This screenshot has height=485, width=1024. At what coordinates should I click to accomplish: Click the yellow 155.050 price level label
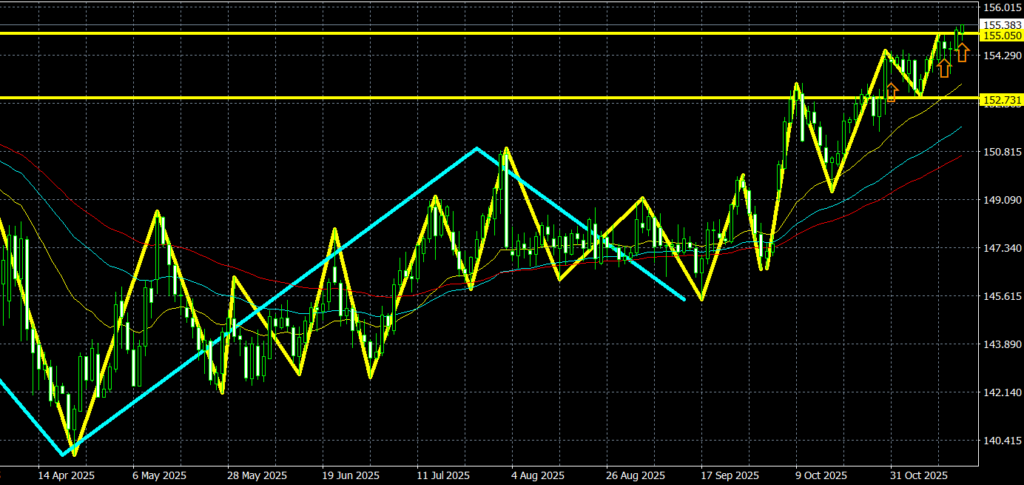1002,35
